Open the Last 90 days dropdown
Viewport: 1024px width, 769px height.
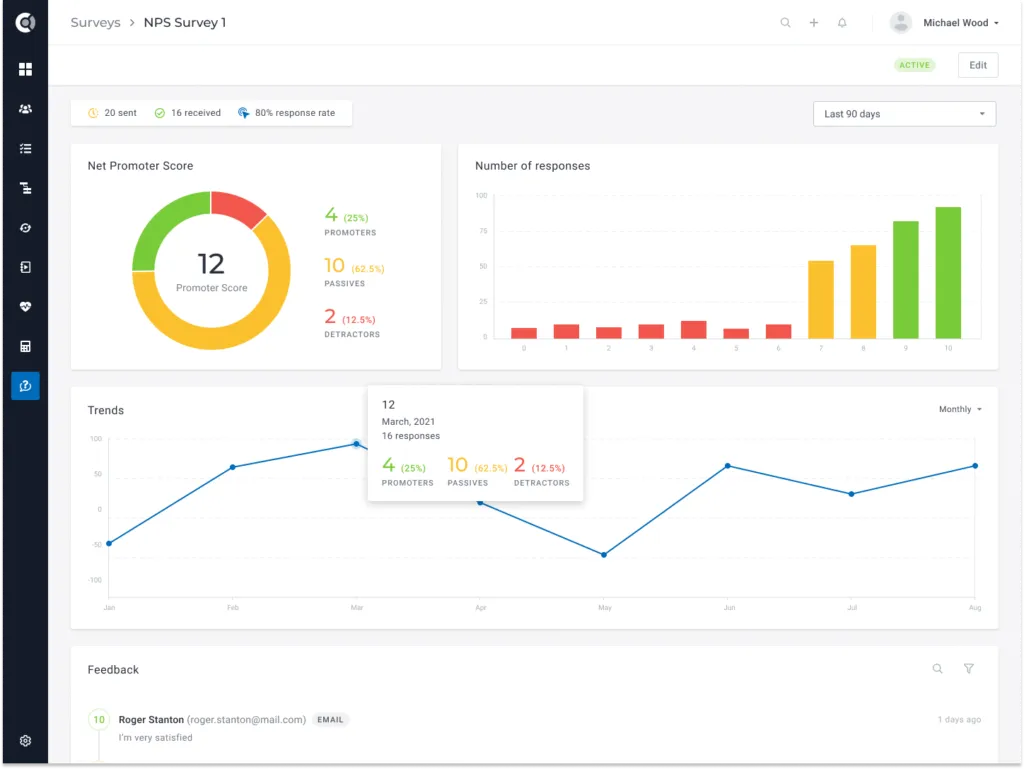904,114
